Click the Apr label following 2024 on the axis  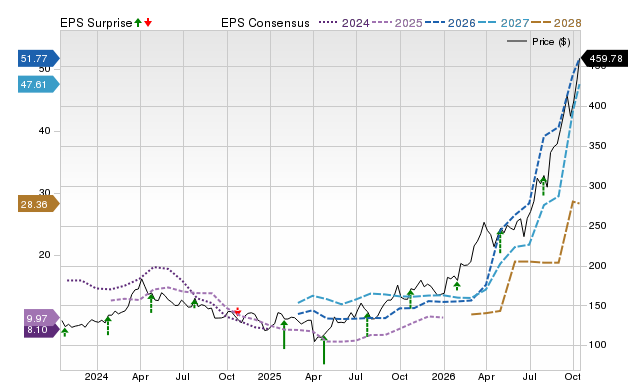coord(140,376)
